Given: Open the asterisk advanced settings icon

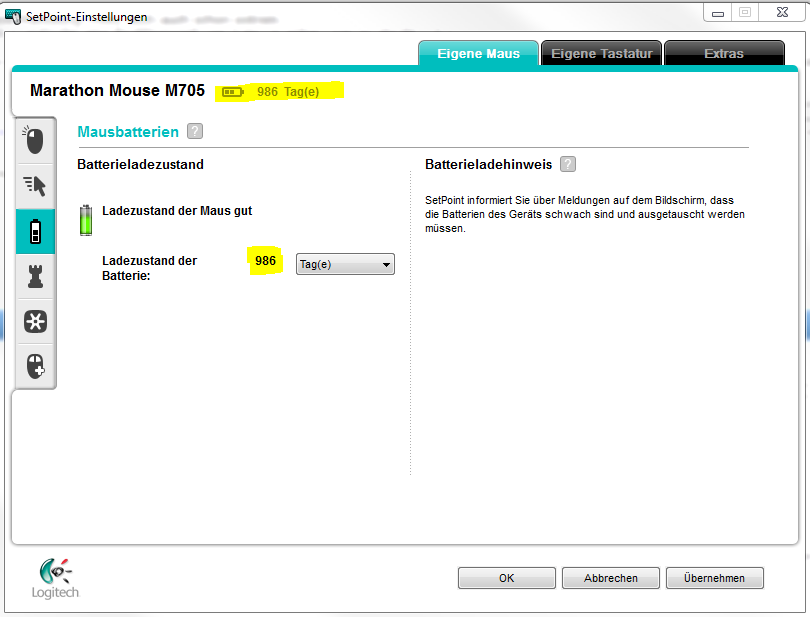Looking at the screenshot, I should tap(35, 321).
